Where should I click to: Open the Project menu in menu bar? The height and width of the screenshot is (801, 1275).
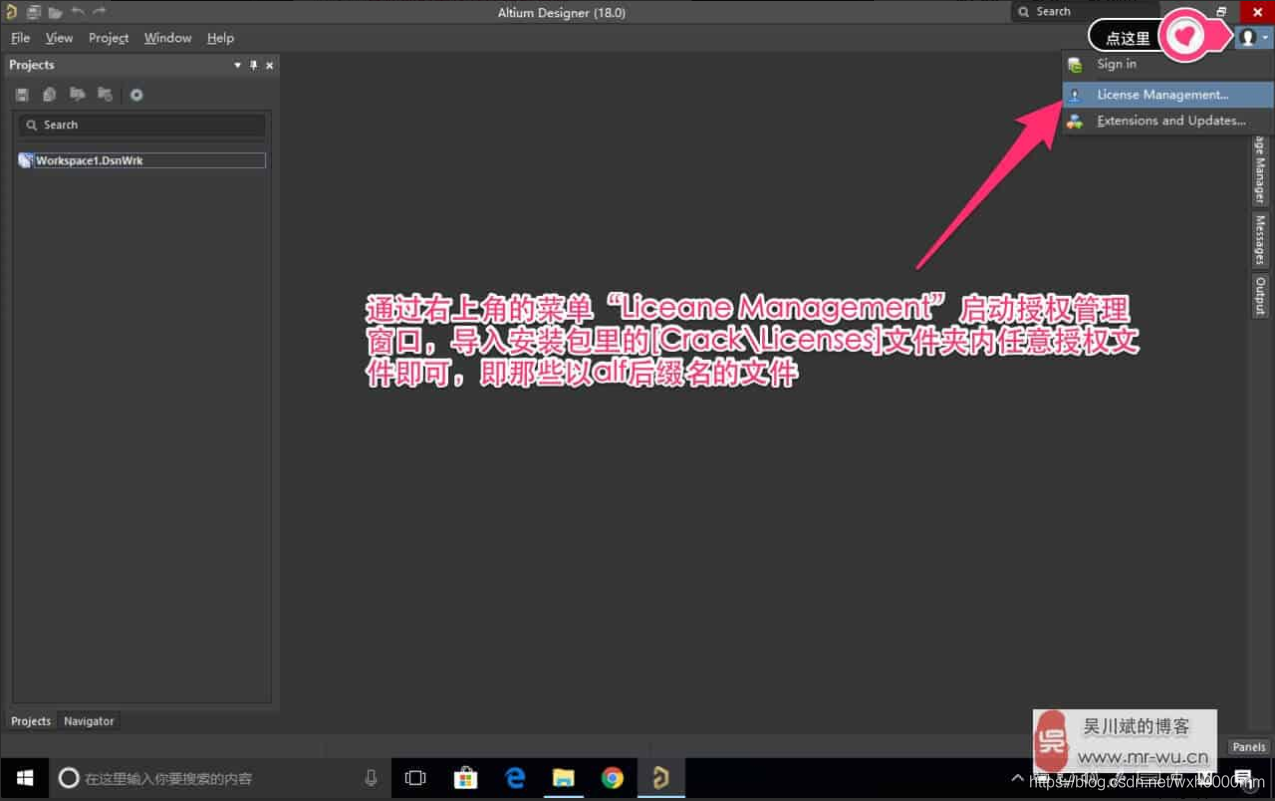[108, 38]
